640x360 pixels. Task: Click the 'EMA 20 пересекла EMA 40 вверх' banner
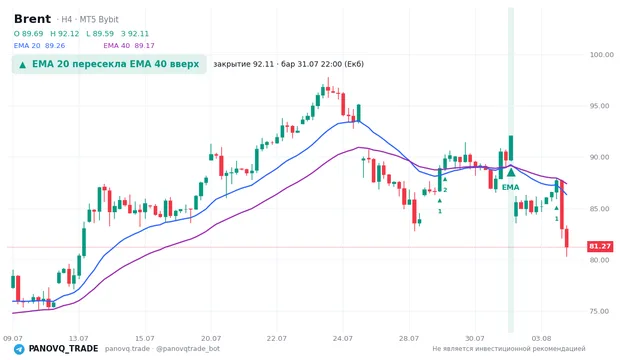[x=109, y=64]
